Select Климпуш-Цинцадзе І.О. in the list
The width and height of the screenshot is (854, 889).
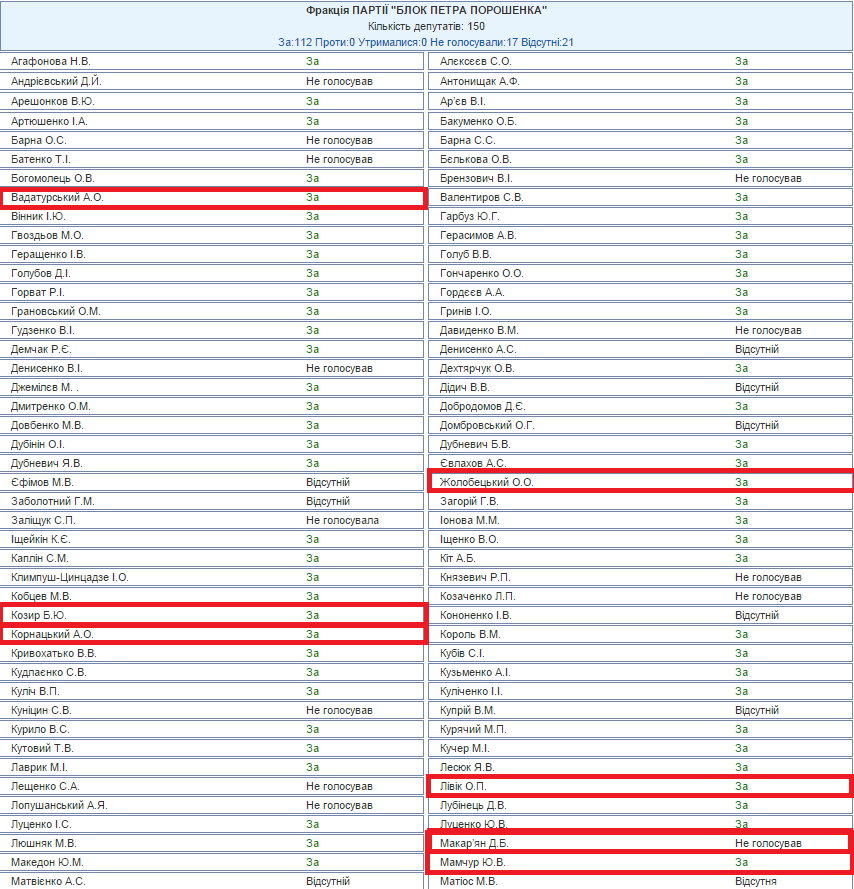tap(70, 577)
